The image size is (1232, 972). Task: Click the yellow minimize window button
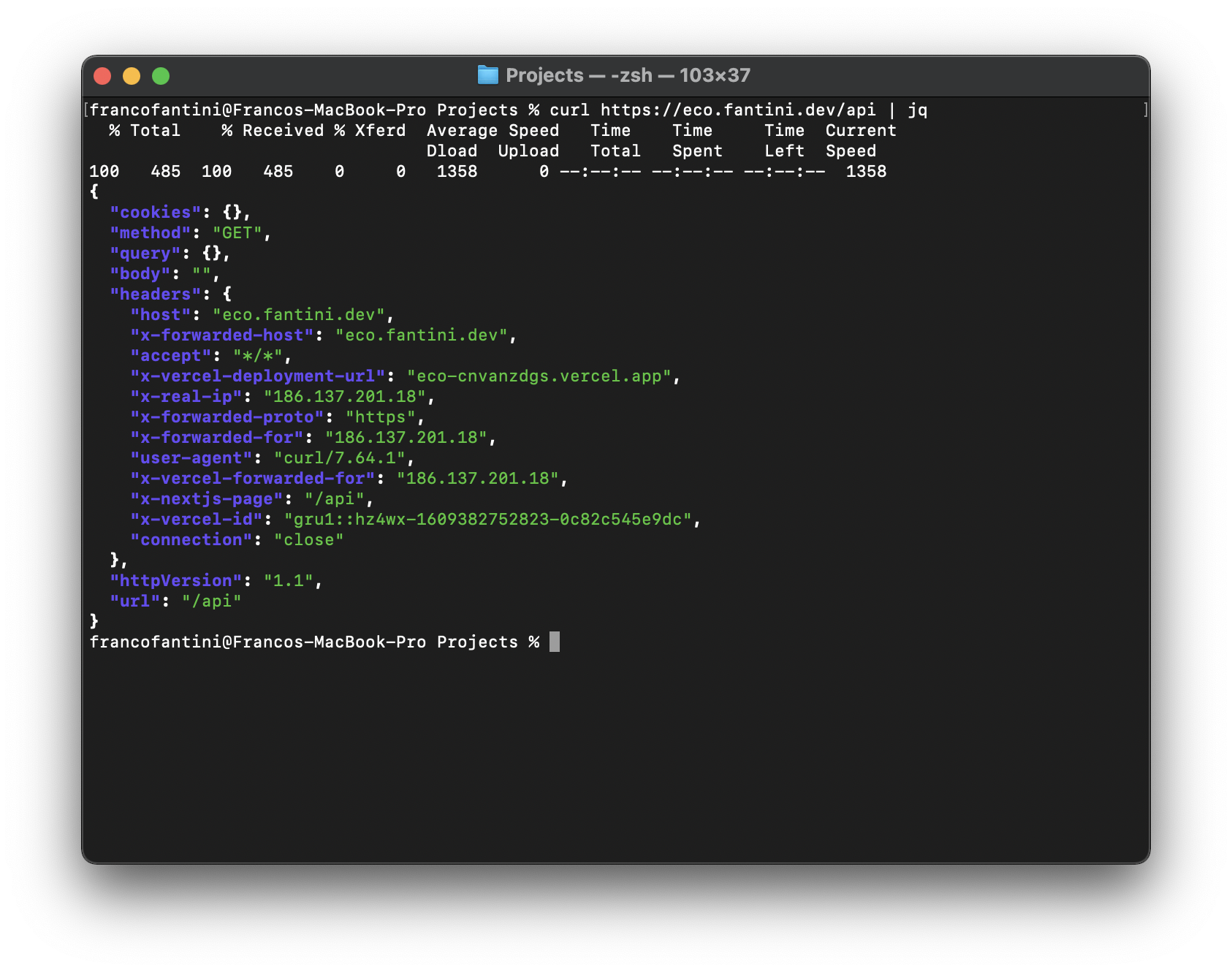(x=132, y=76)
